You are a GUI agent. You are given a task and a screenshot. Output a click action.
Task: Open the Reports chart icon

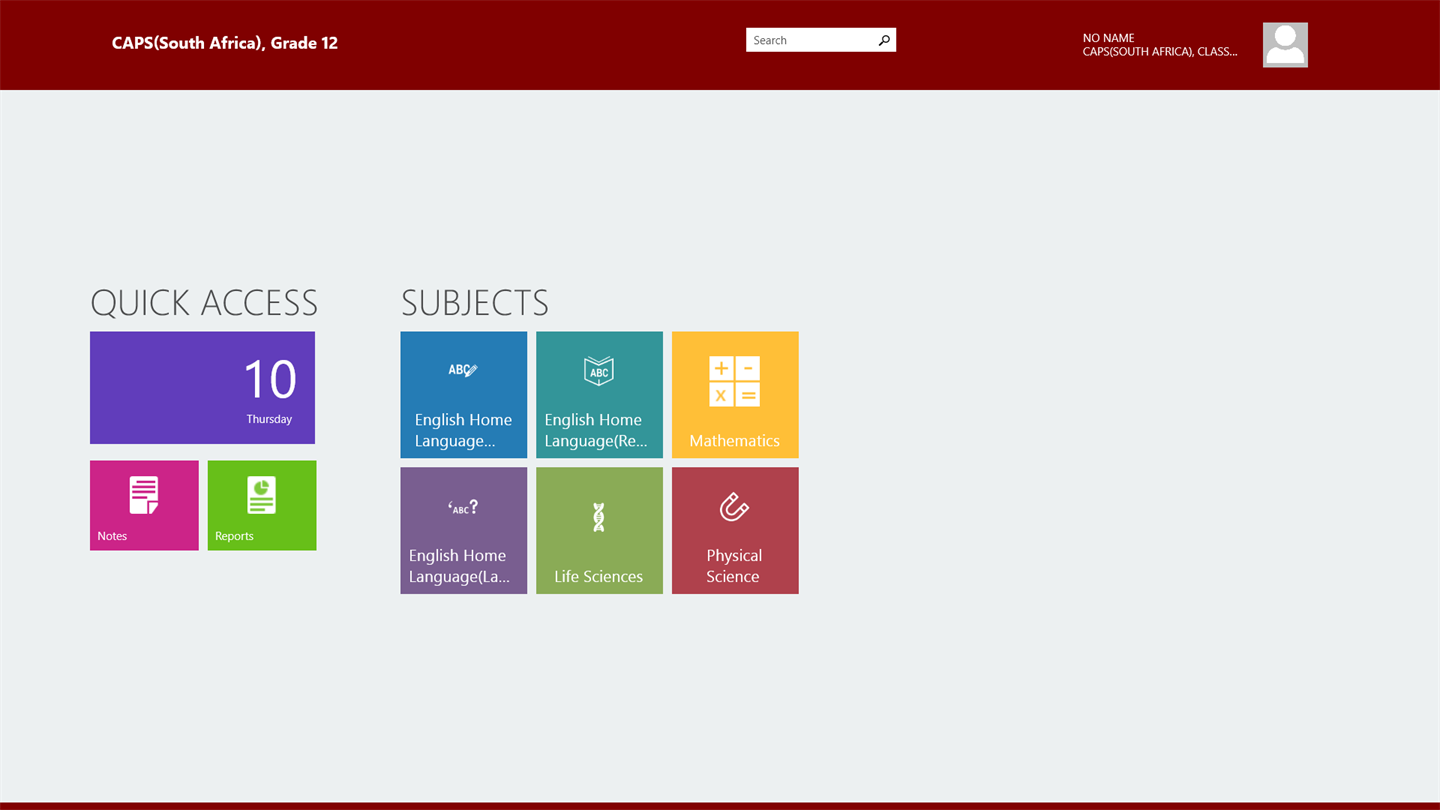click(x=261, y=495)
